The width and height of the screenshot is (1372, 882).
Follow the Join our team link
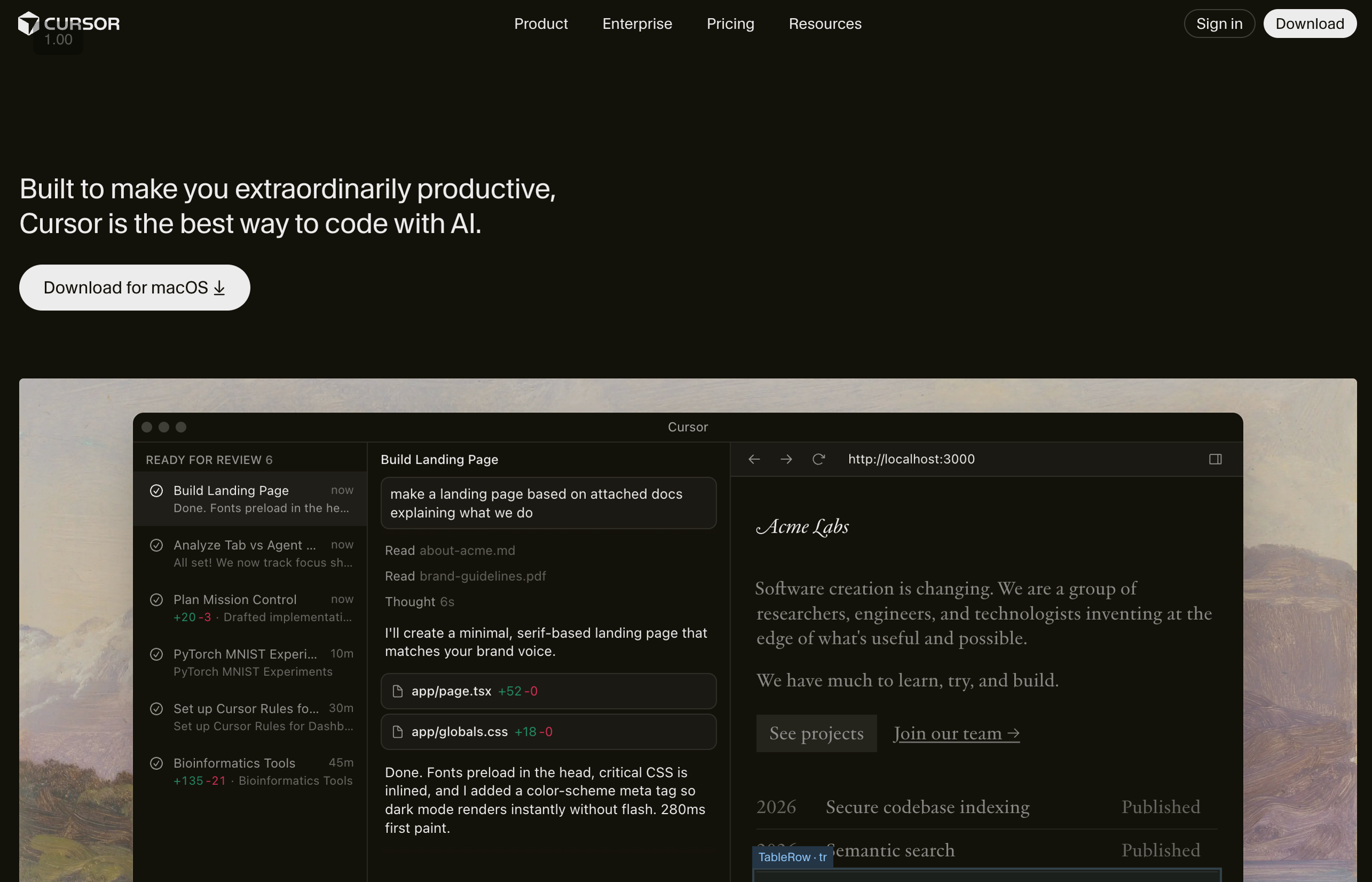(955, 733)
